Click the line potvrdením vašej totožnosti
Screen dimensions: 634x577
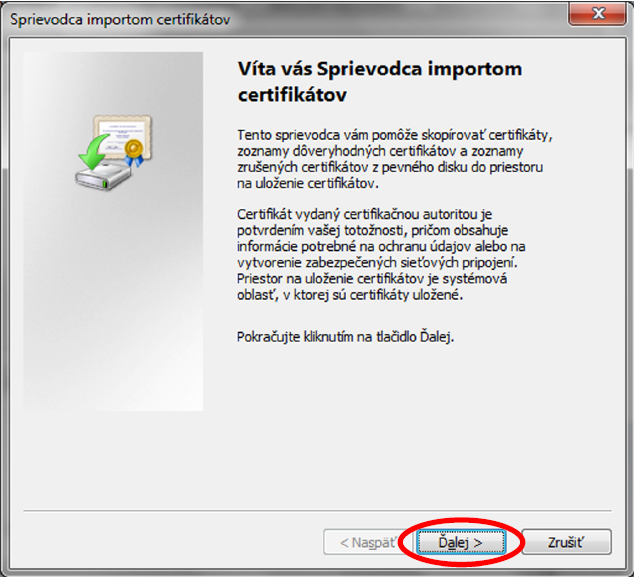[328, 232]
